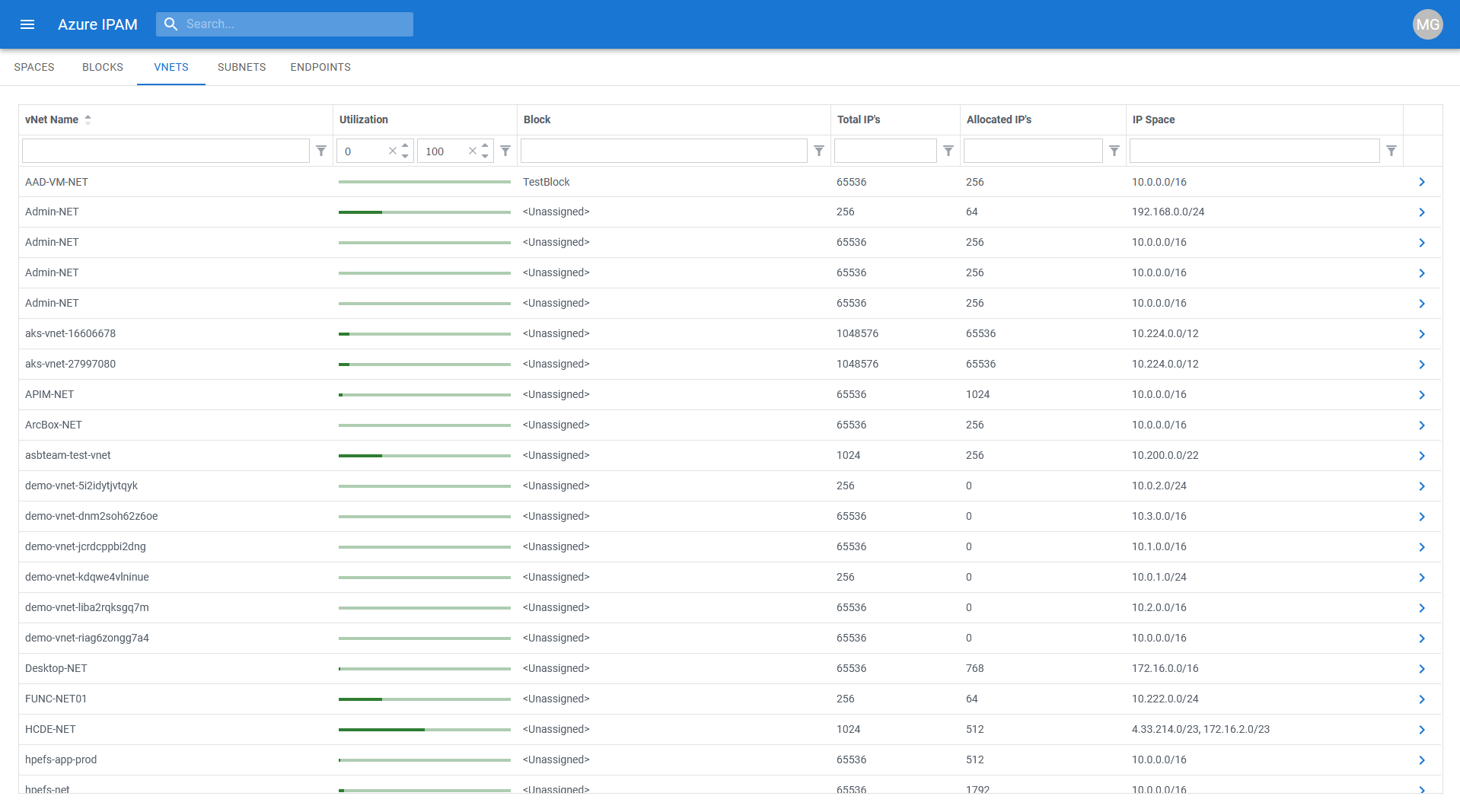Click the asbteam-test-vnet utilization bar
1460x812 pixels.
[425, 456]
